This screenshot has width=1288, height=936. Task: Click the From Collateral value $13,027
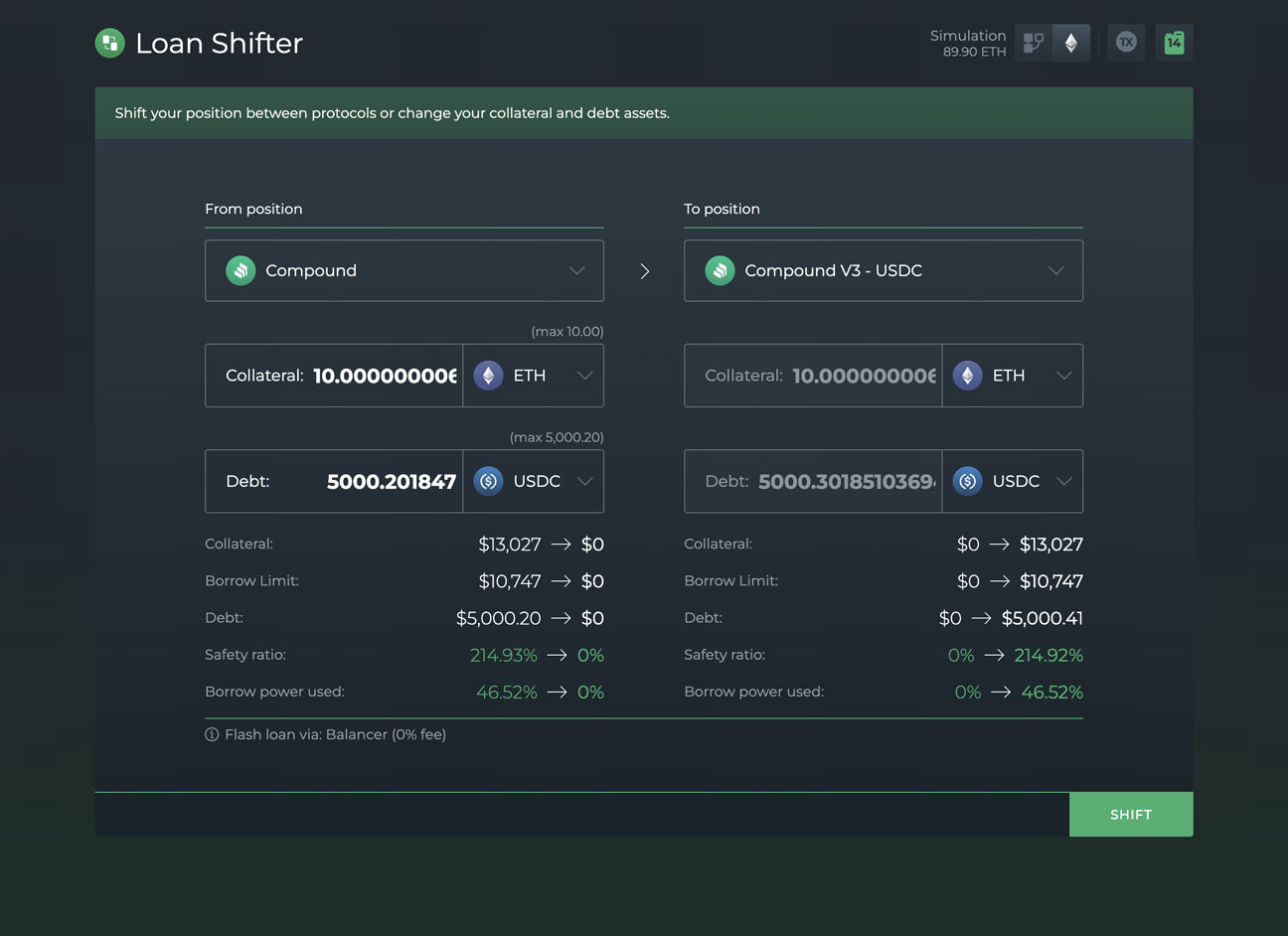pos(510,545)
